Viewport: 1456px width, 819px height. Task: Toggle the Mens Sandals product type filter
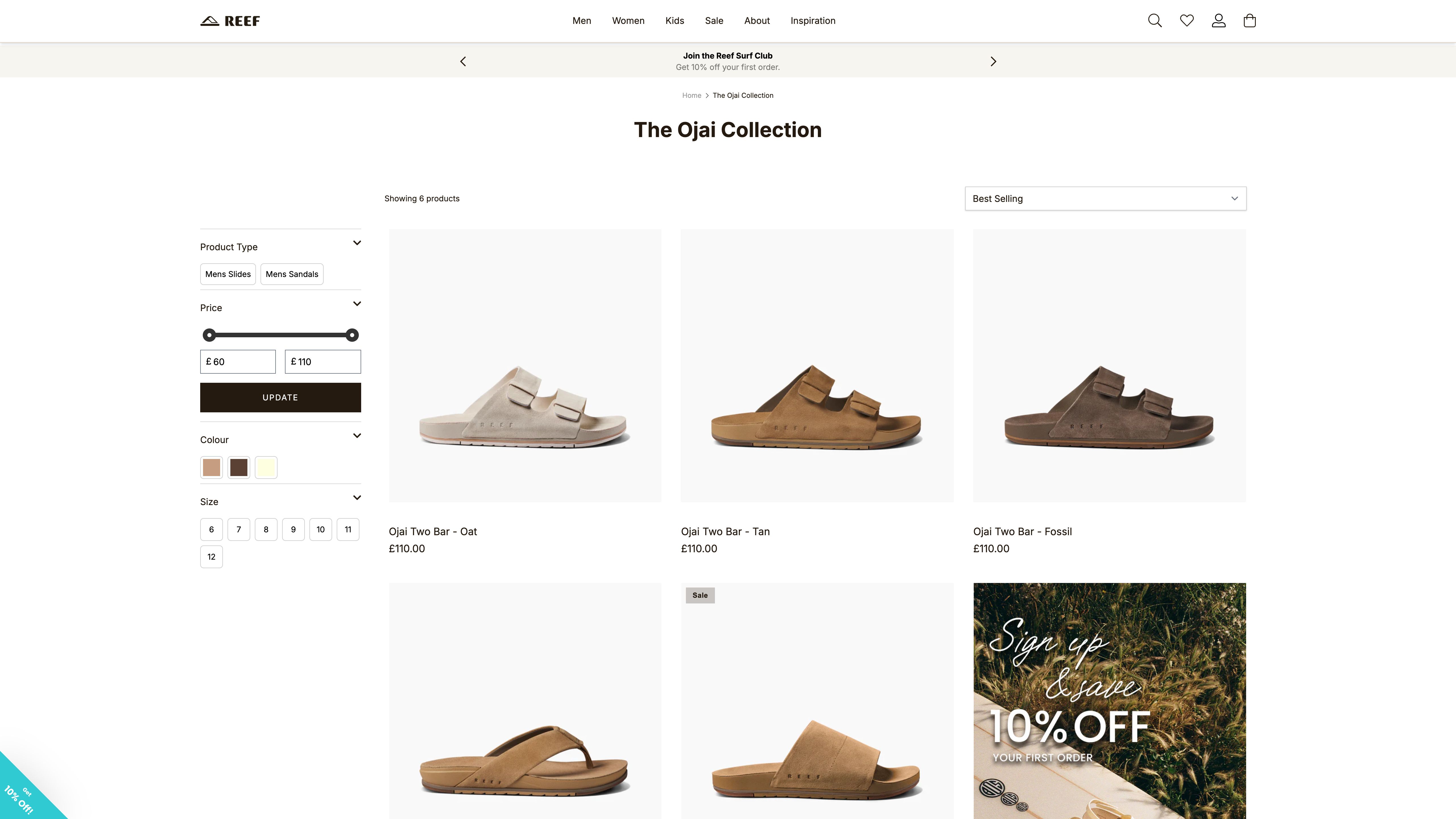292,274
